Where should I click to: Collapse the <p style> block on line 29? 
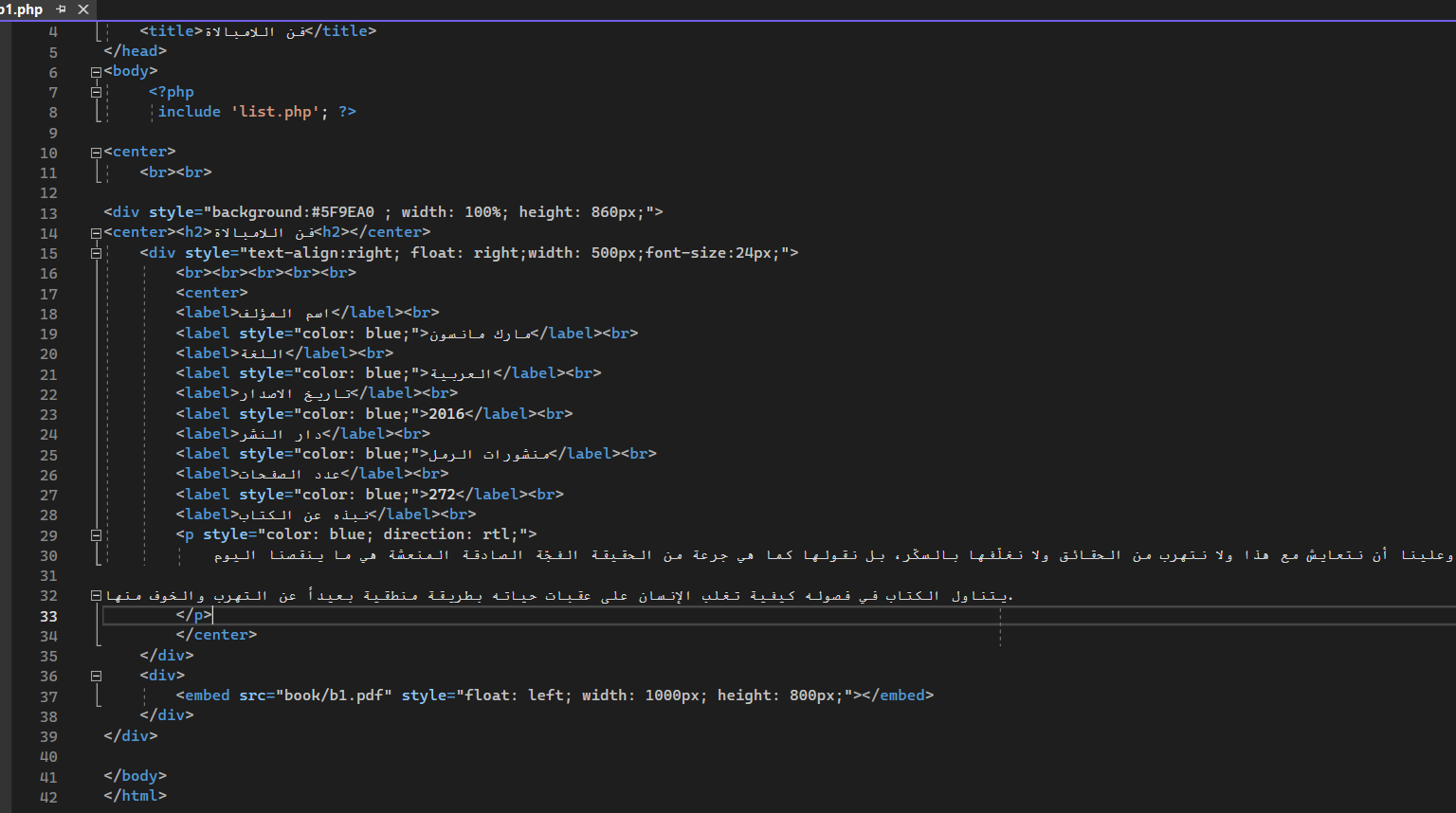[x=96, y=535]
